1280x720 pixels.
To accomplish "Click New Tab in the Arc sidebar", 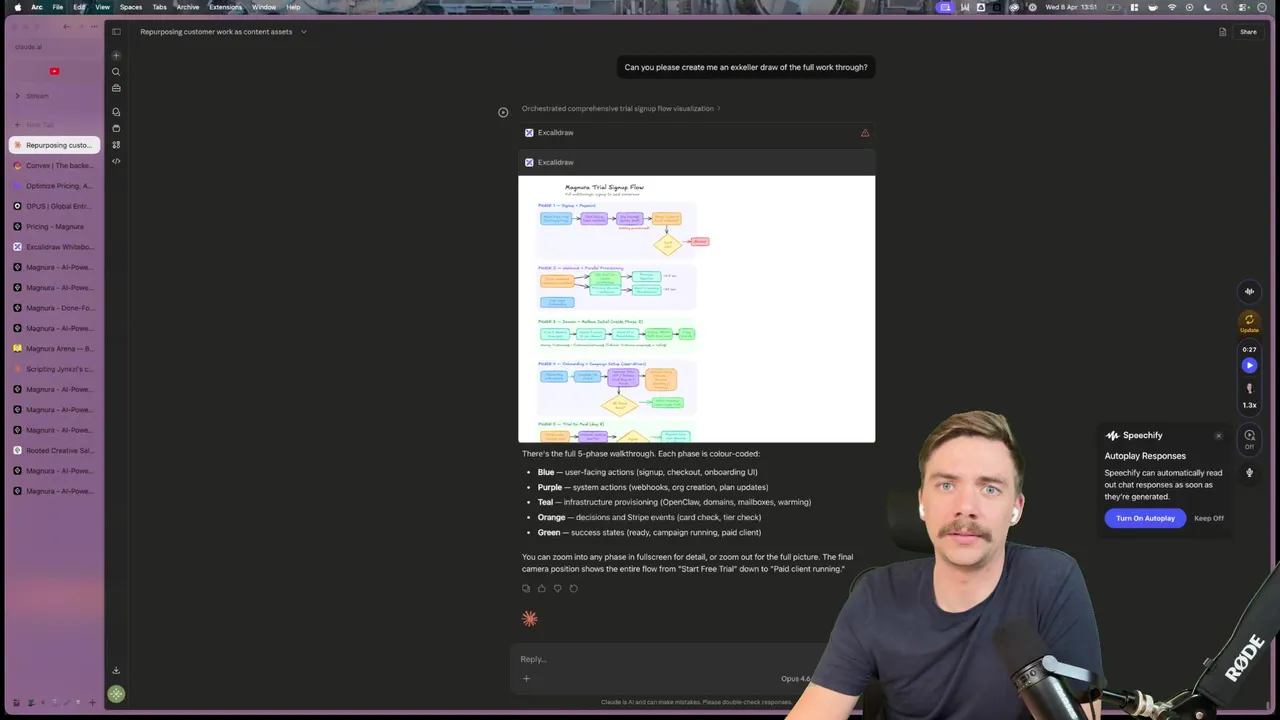I will (54, 124).
